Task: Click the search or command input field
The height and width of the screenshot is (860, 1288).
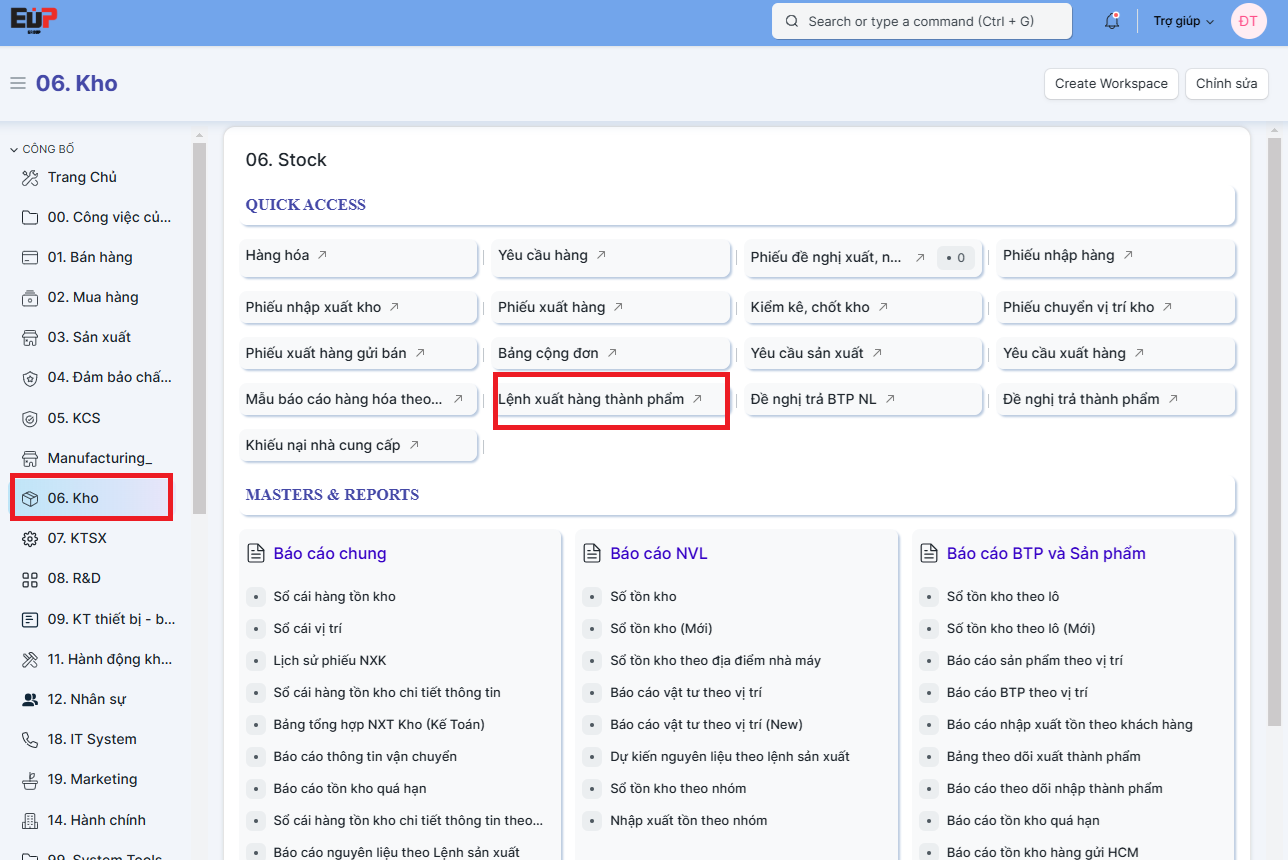Action: pos(921,21)
